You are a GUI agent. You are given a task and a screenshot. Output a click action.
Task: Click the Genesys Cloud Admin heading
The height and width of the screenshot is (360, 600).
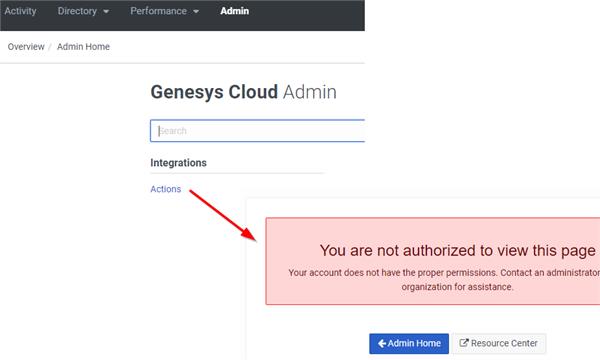coord(243,92)
